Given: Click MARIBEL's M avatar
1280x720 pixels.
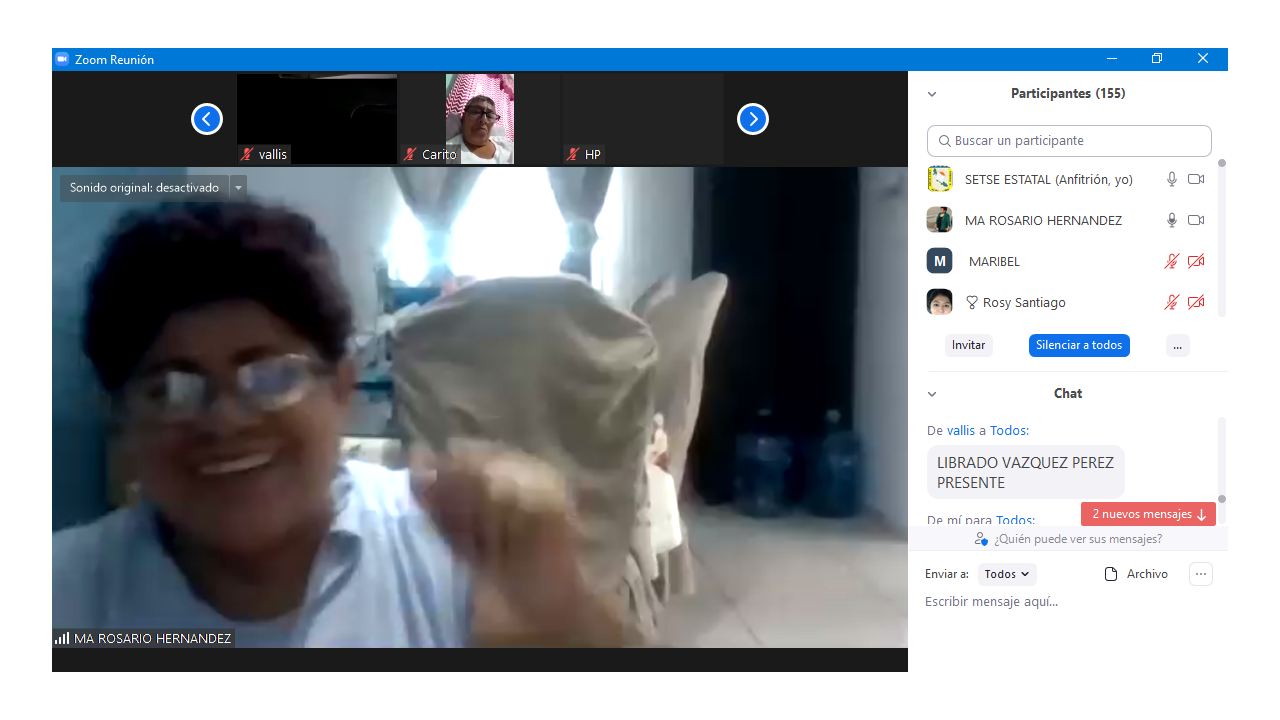Looking at the screenshot, I should (x=940, y=261).
